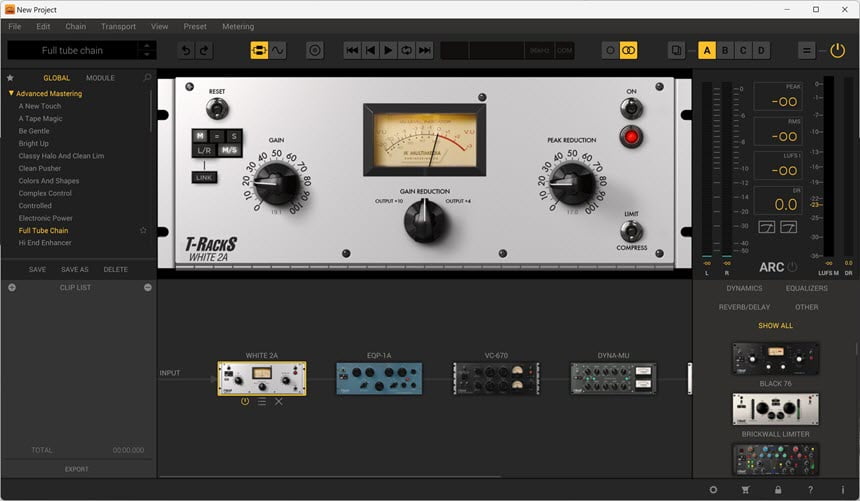Select the VC-670 module in chain
Image resolution: width=860 pixels, height=501 pixels.
pyautogui.click(x=496, y=378)
